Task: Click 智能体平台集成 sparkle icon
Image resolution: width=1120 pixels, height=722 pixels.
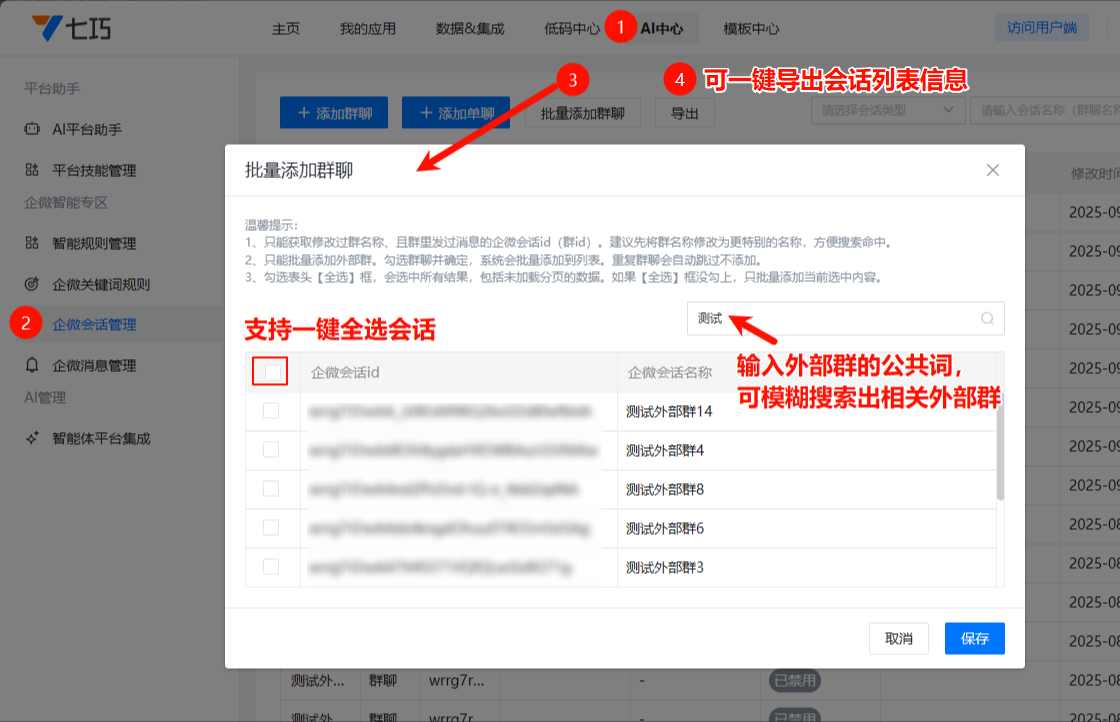Action: 32,438
